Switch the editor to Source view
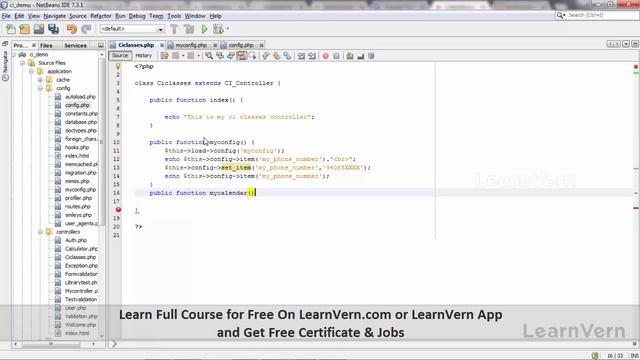This screenshot has height=360, width=640. pyautogui.click(x=120, y=56)
